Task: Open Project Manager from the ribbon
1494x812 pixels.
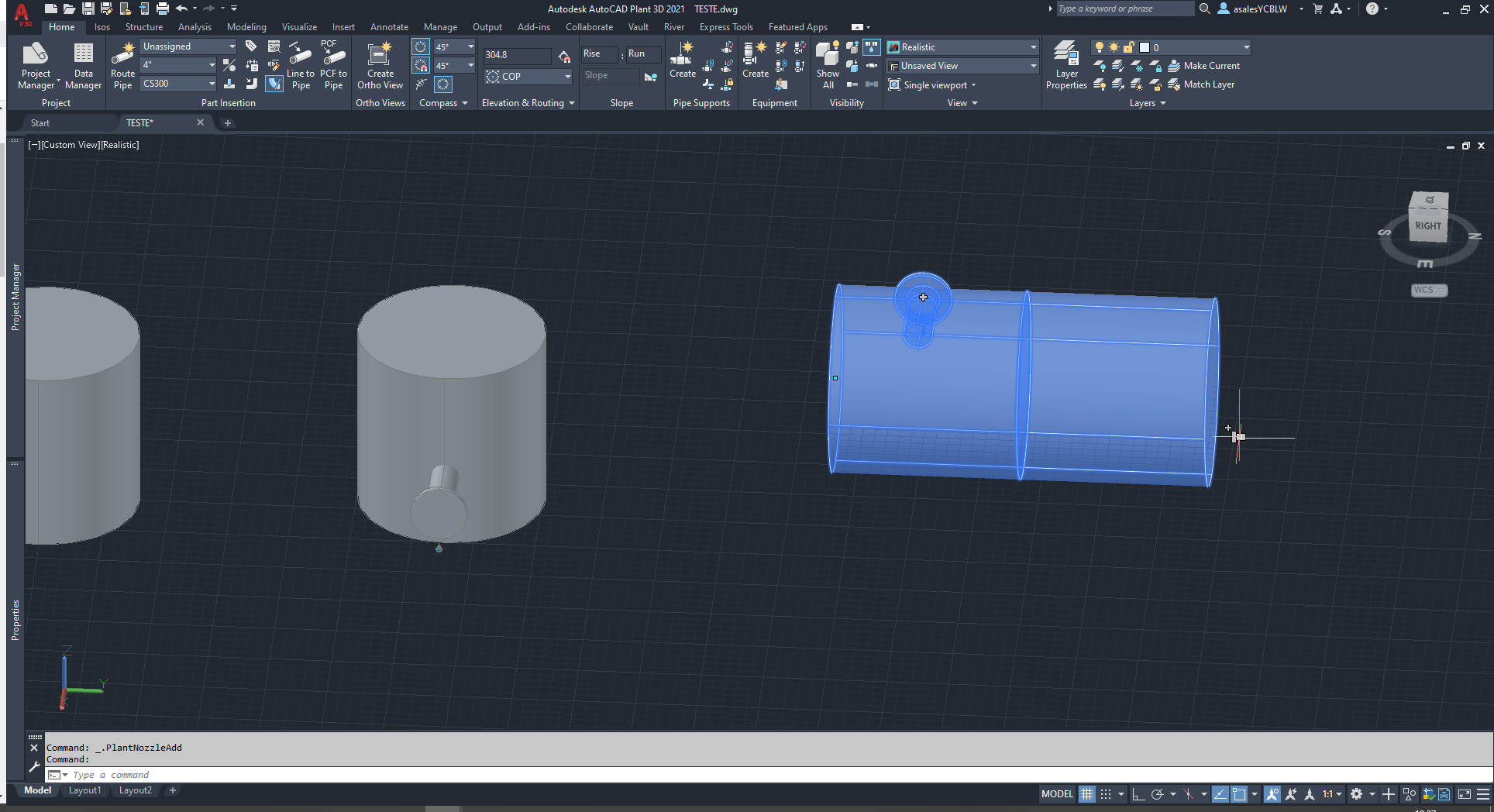Action: (36, 65)
